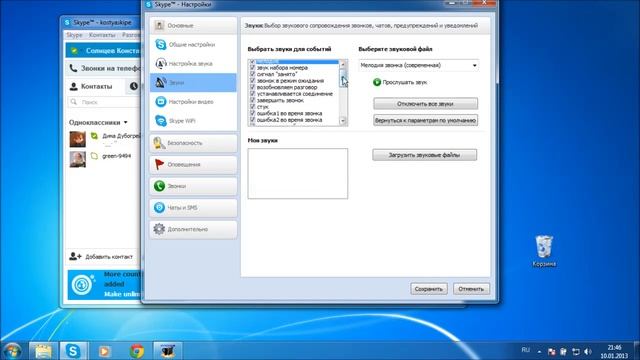This screenshot has width=640, height=360.
Task: Click the Звонки на телефоны phone icon
Action: pyautogui.click(x=73, y=68)
